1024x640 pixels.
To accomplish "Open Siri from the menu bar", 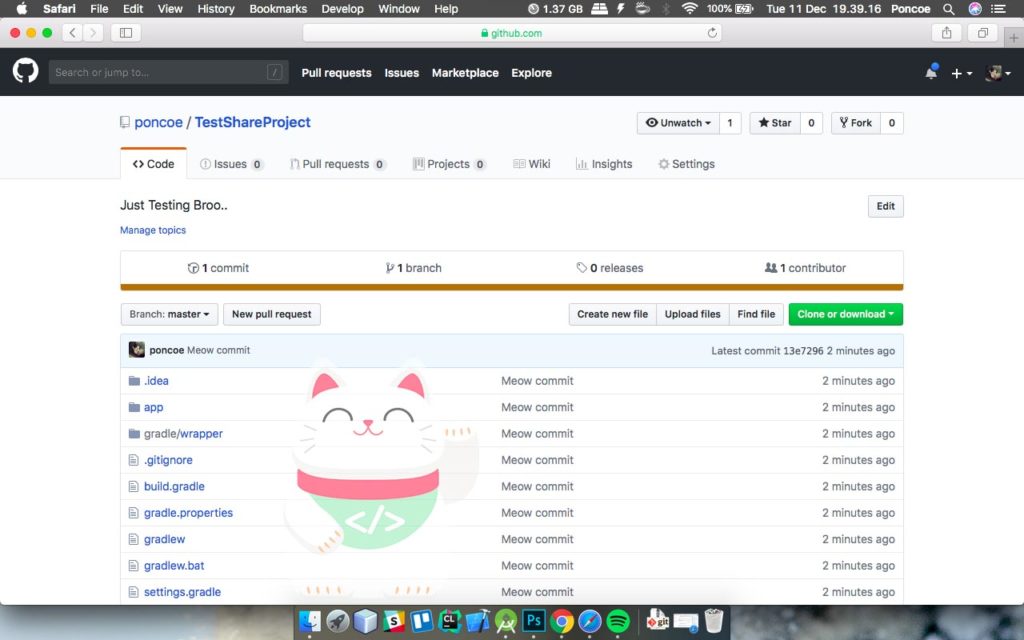I will [974, 8].
